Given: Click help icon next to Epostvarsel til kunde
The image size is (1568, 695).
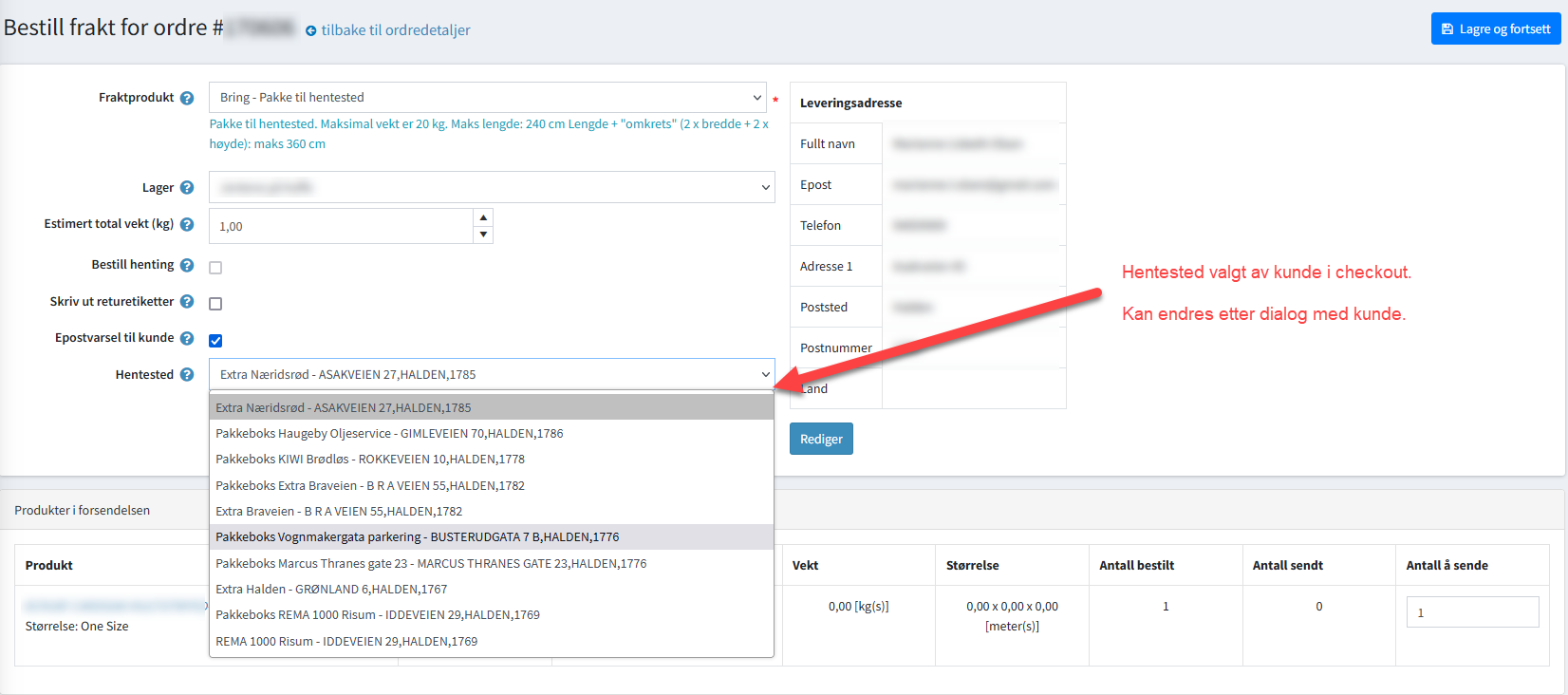Looking at the screenshot, I should point(187,339).
